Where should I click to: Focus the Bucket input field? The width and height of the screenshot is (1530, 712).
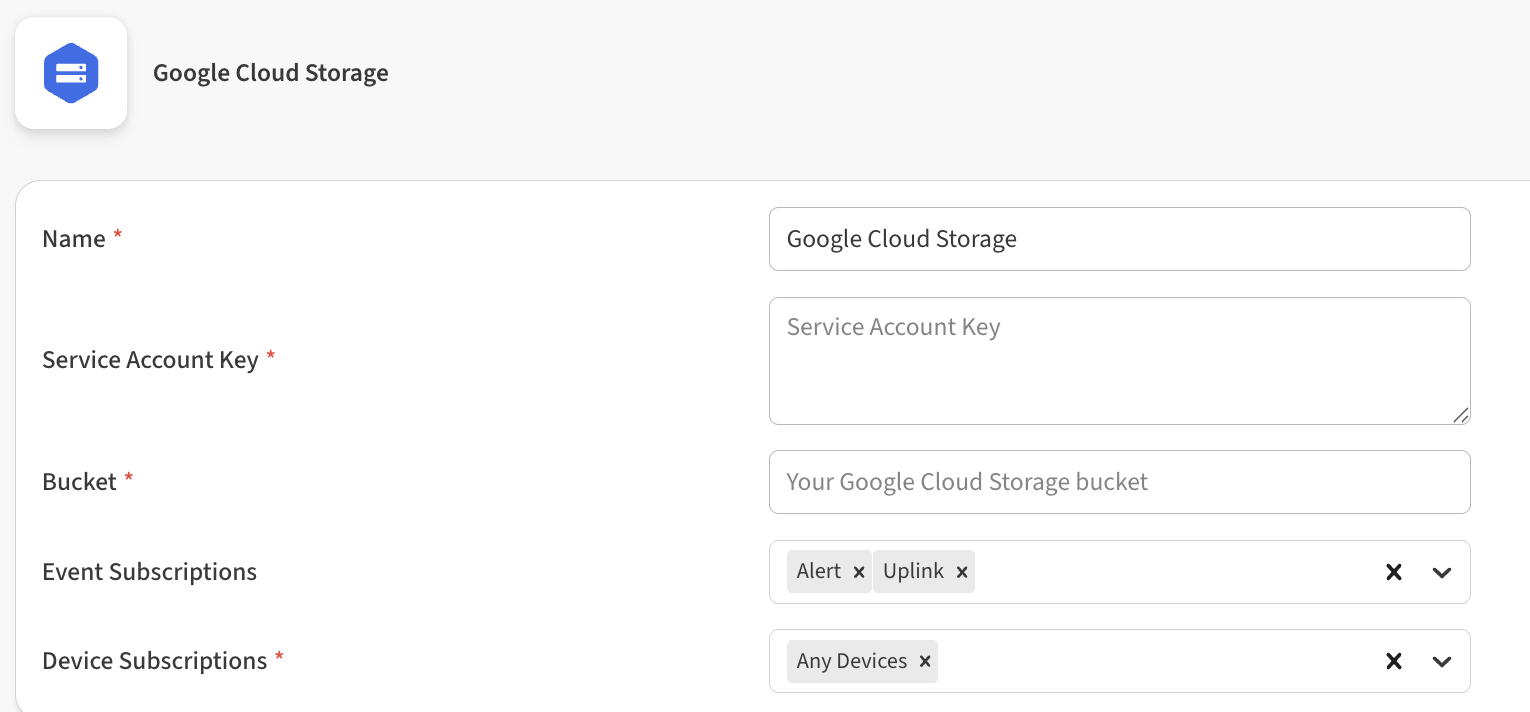coord(1119,482)
